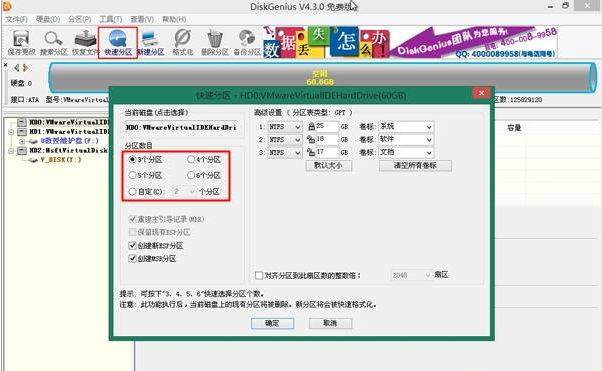The width and height of the screenshot is (602, 371).
Task: Close the disk bar panel with small x
Action: tap(5, 65)
